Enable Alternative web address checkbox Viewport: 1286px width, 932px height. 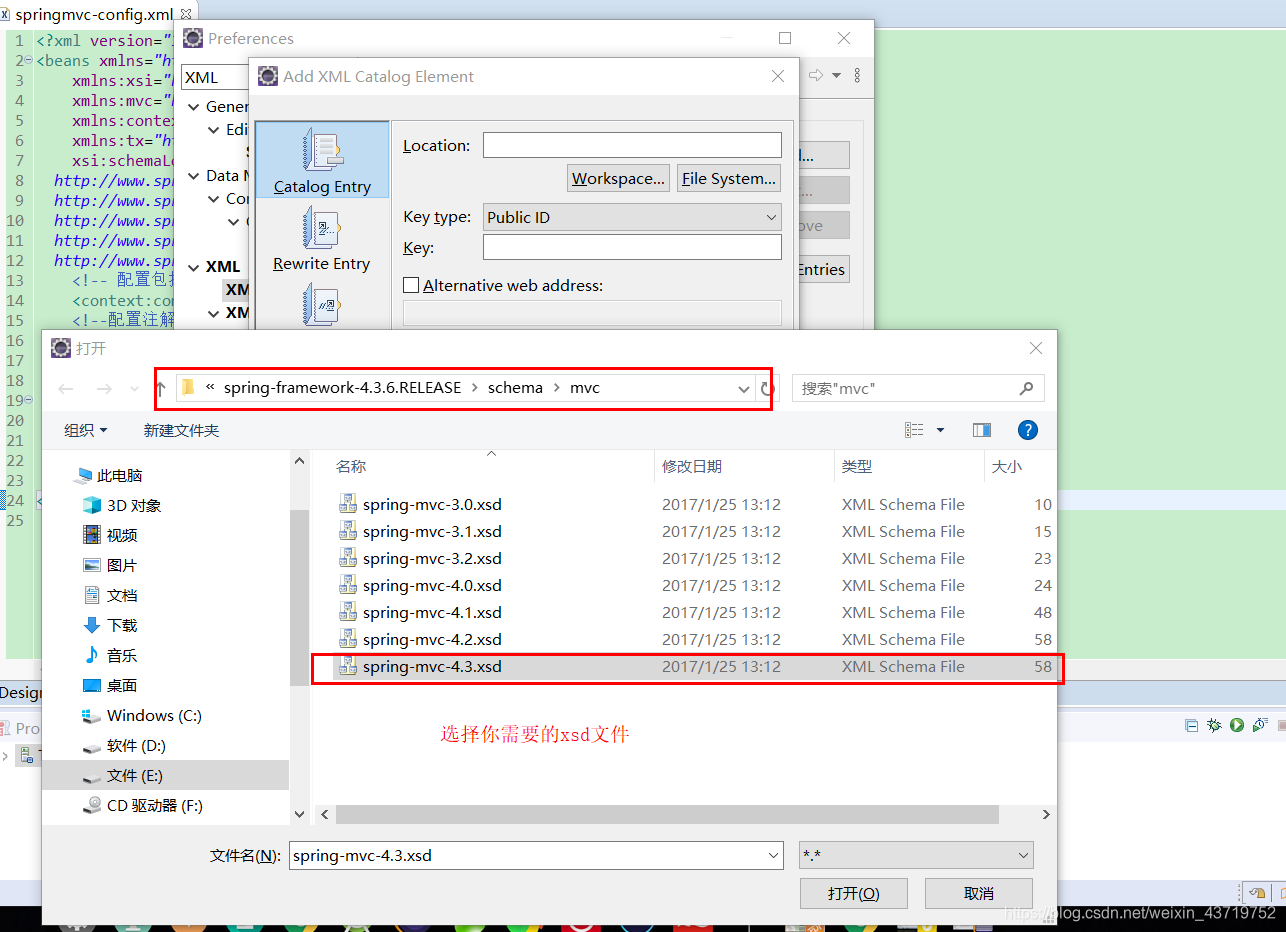(411, 285)
